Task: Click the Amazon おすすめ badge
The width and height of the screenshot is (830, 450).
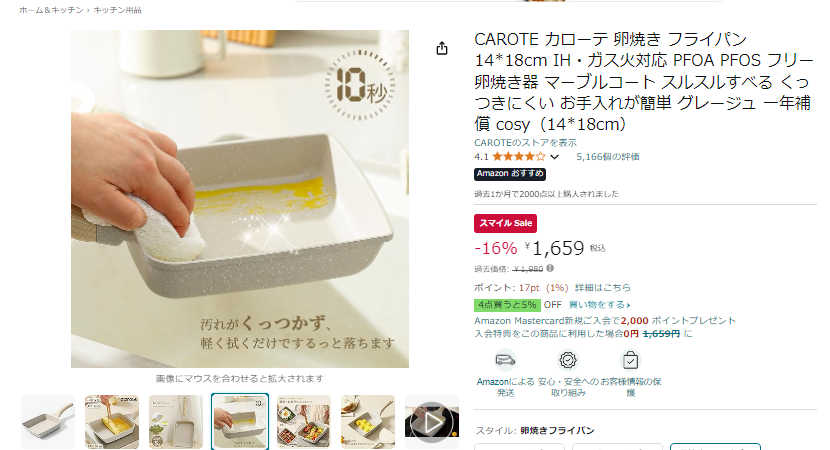Action: pyautogui.click(x=510, y=174)
